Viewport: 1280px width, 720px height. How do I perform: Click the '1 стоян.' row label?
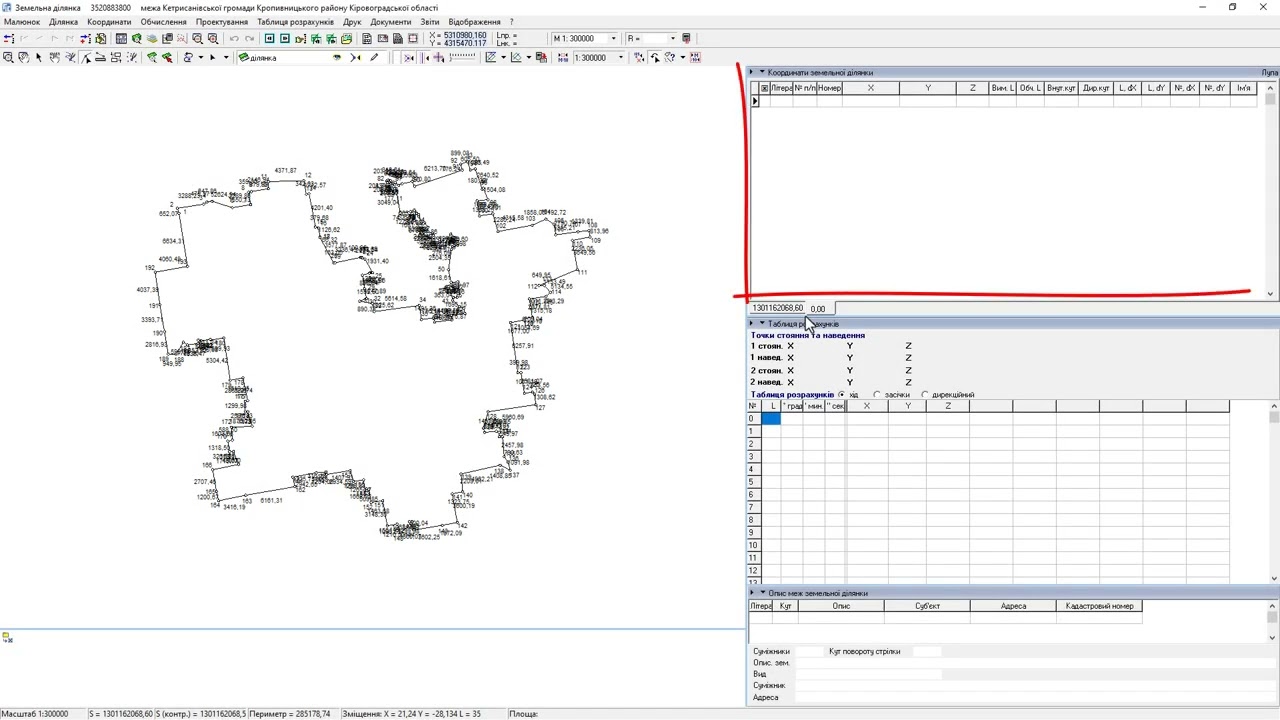767,346
